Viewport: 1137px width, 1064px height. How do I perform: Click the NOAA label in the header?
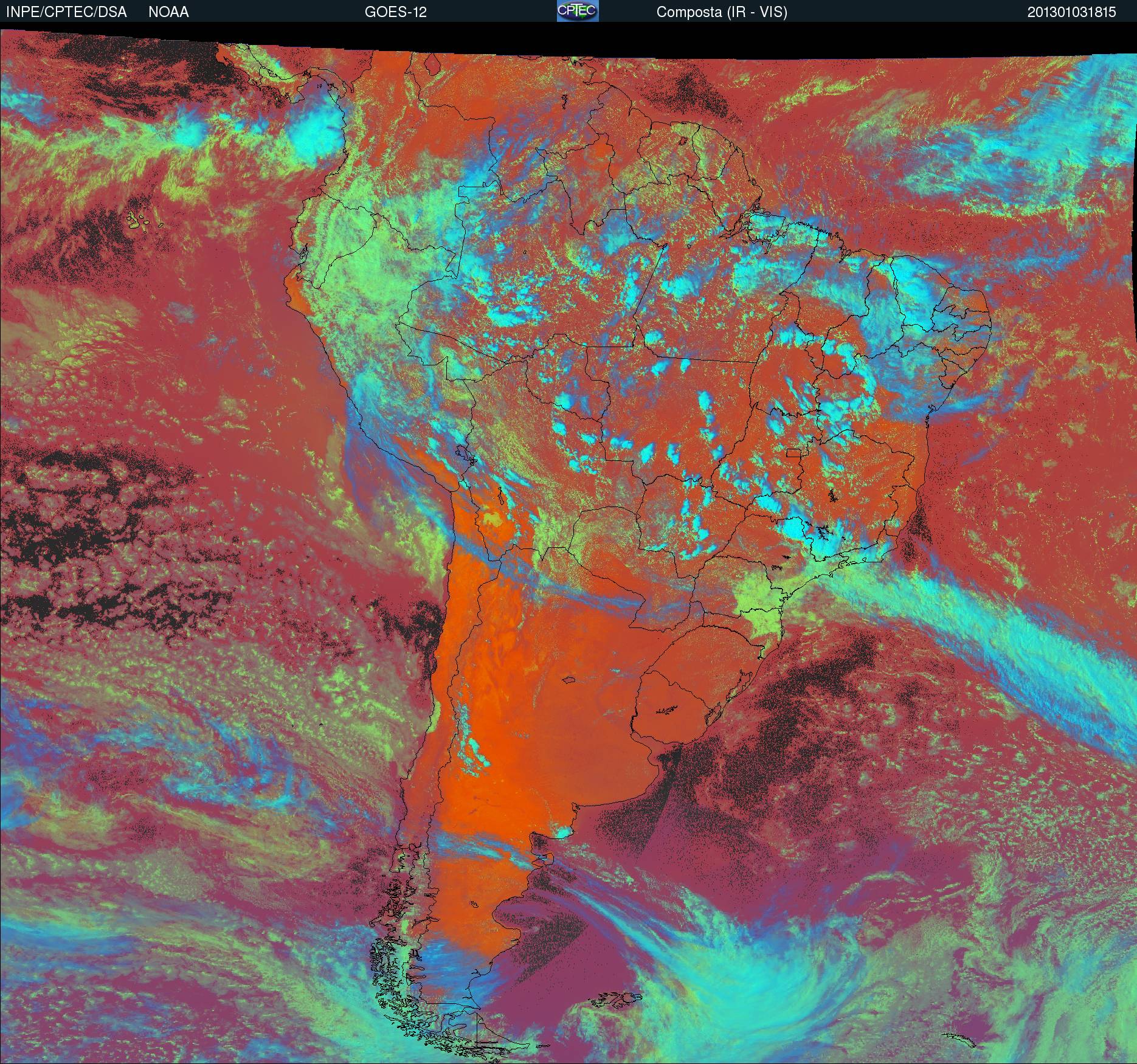point(168,12)
